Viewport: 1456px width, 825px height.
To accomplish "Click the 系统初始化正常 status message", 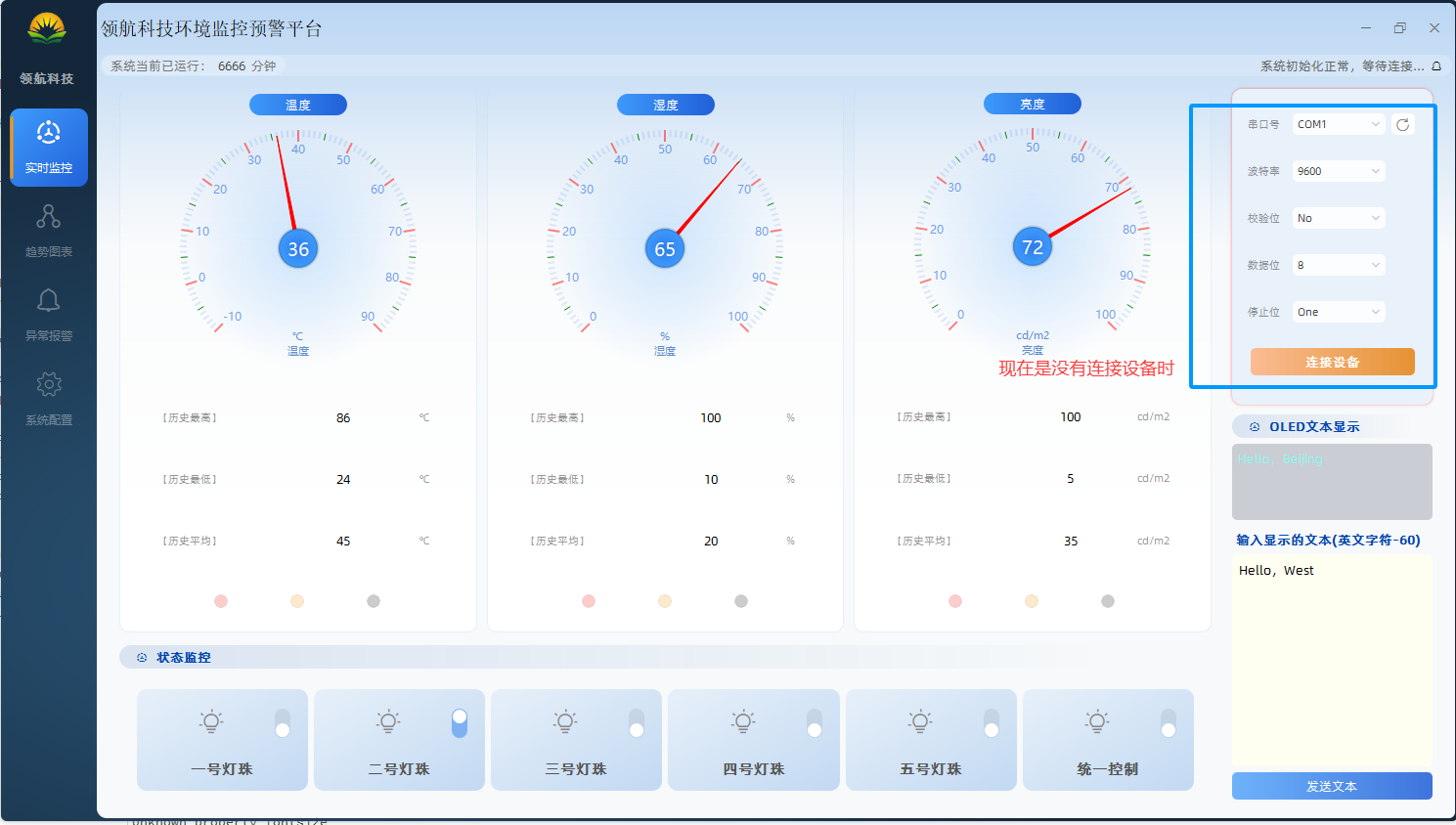I will pos(1342,66).
